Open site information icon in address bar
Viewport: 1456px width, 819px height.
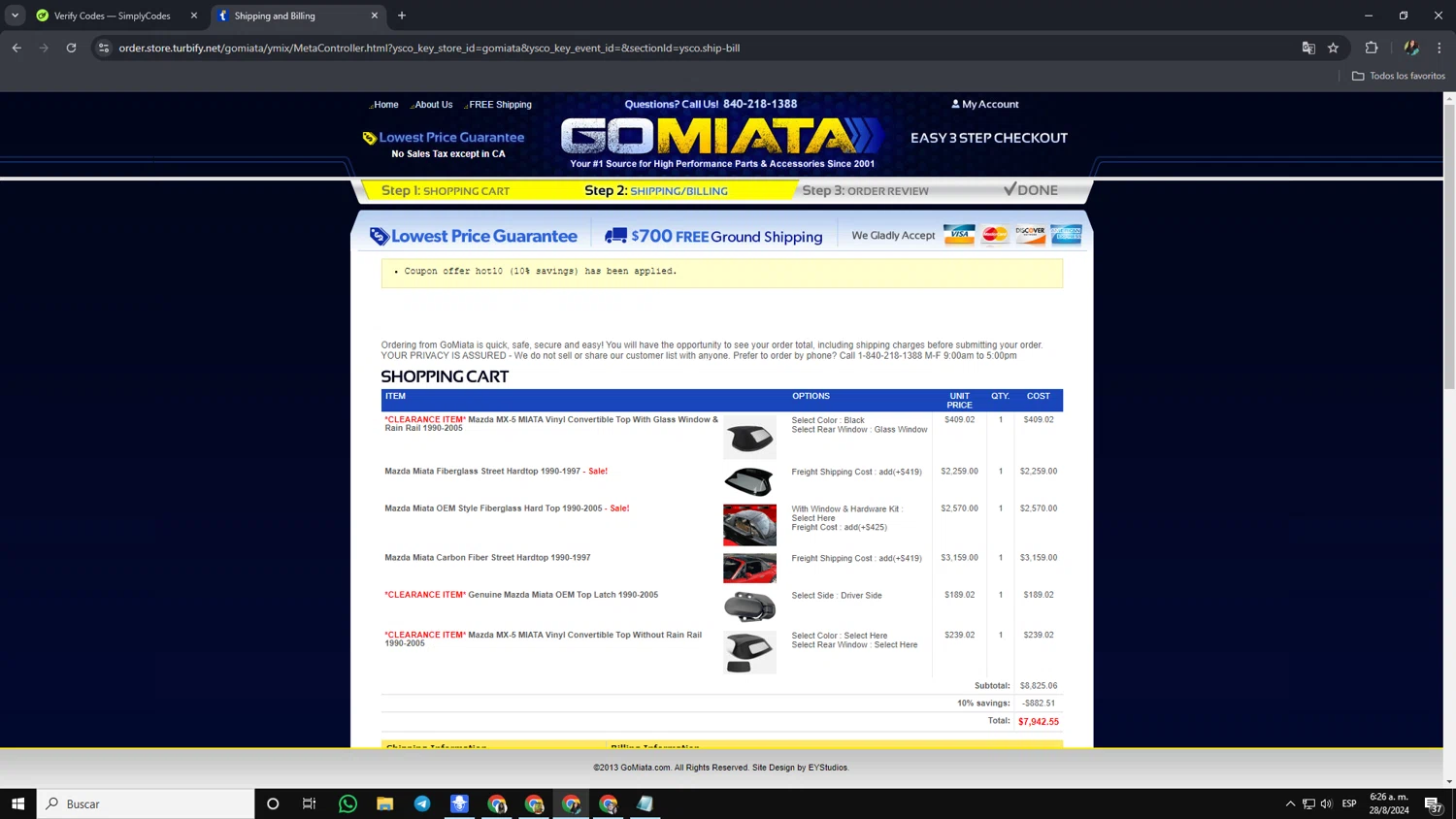click(x=104, y=48)
